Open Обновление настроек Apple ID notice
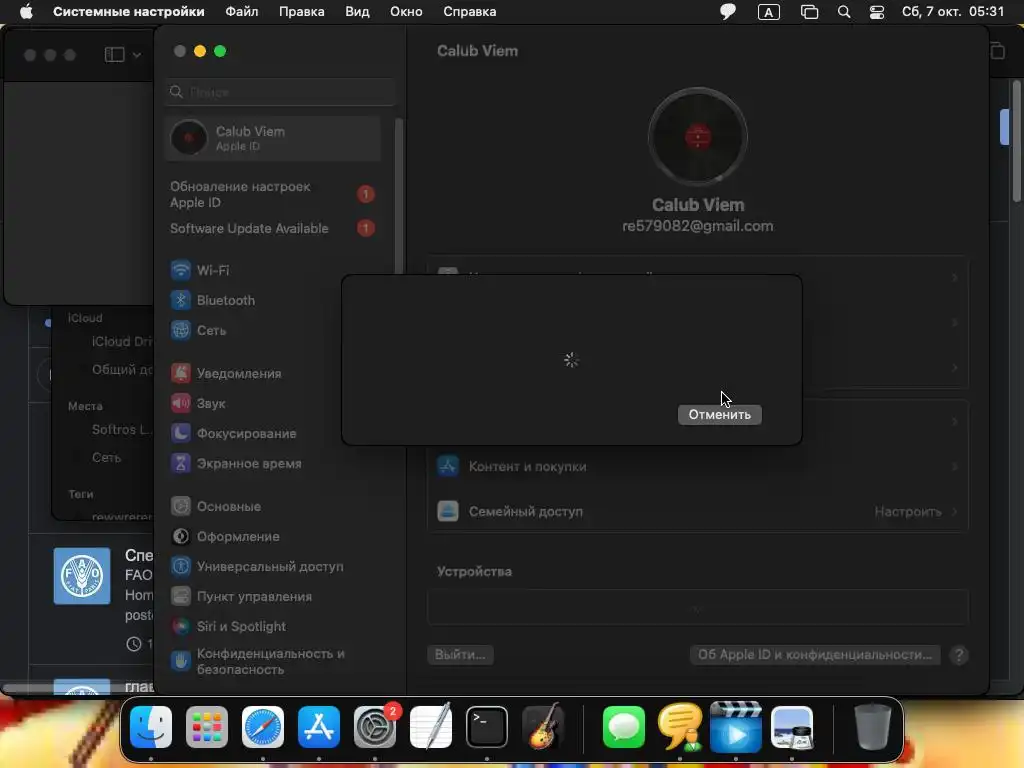 coord(273,195)
